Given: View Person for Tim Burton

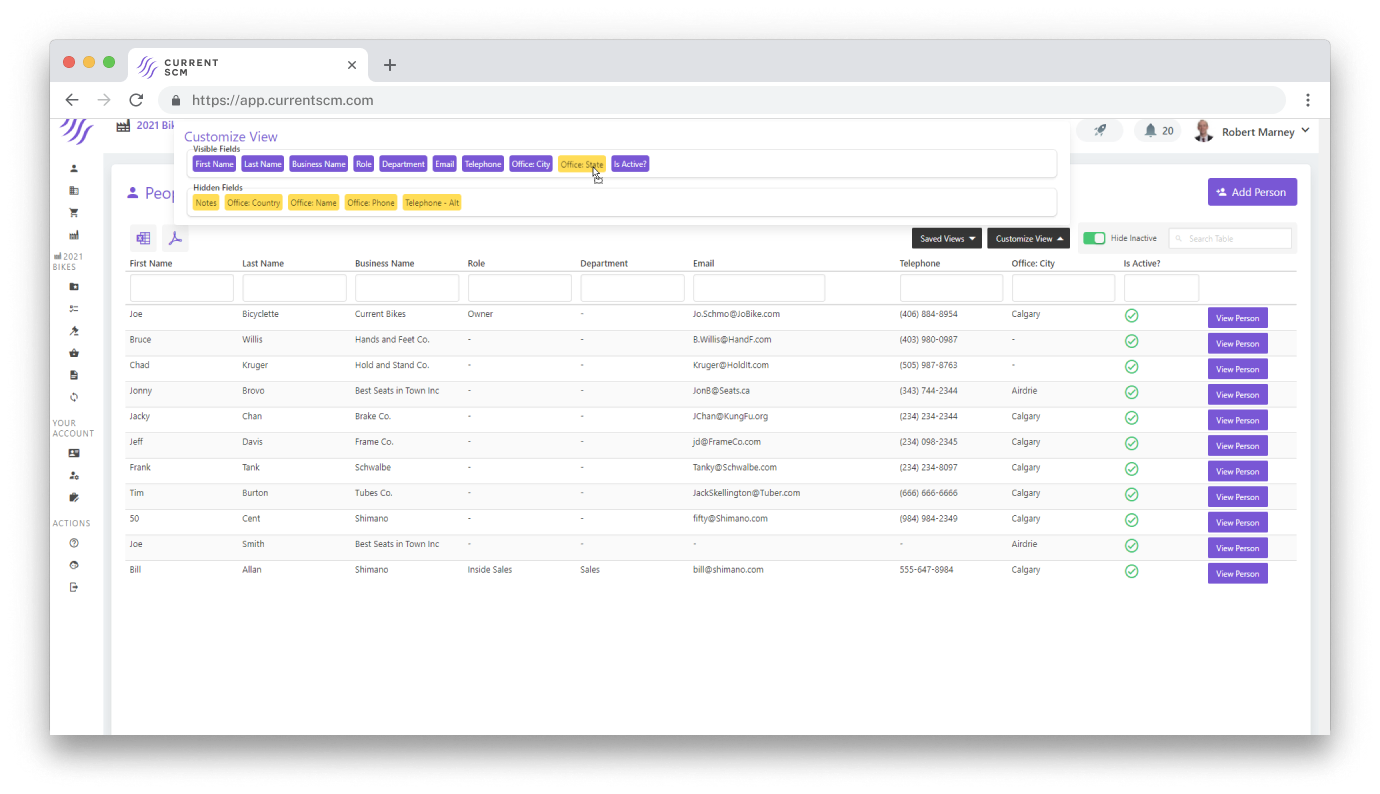Looking at the screenshot, I should (1238, 497).
